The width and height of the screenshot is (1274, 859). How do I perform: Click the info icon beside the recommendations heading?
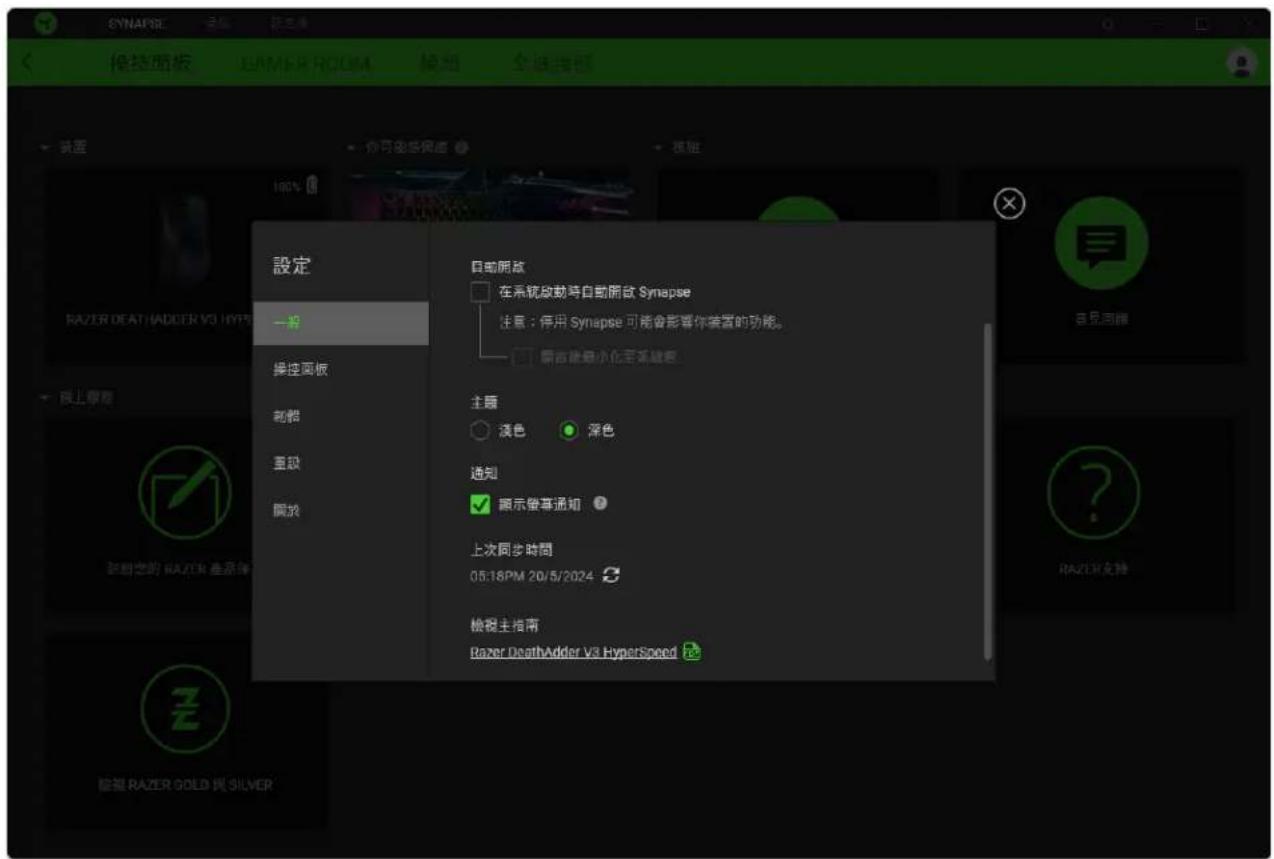point(461,147)
